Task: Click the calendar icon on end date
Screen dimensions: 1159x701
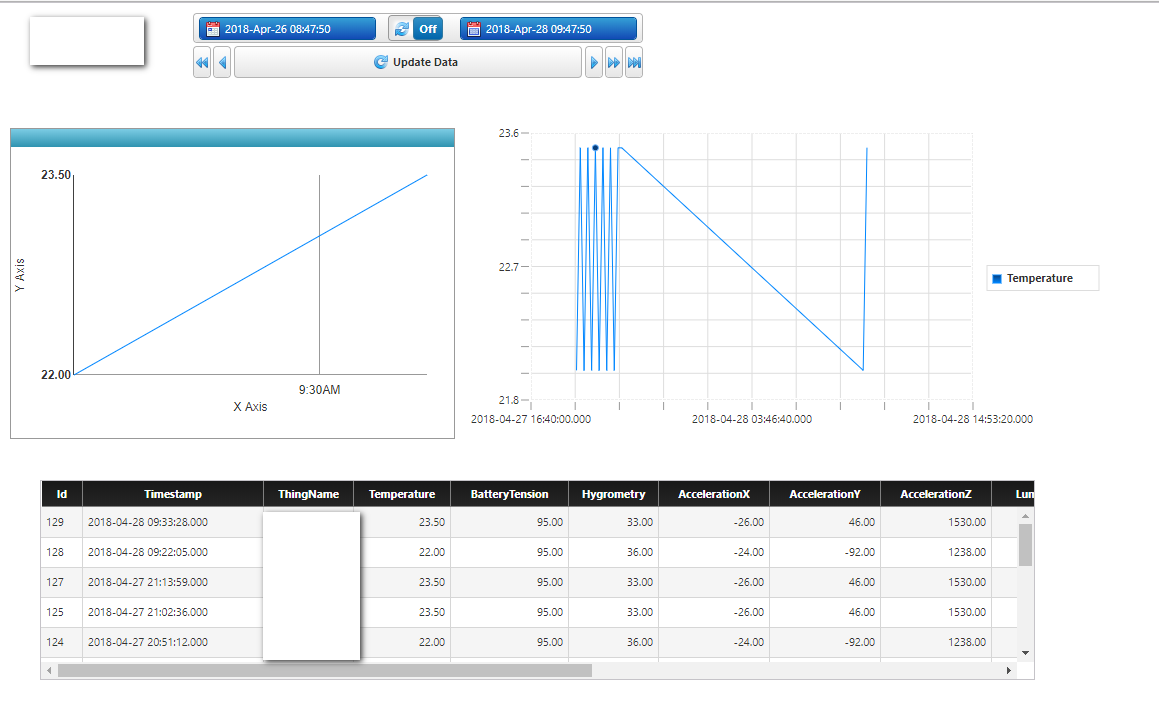Action: tap(474, 29)
